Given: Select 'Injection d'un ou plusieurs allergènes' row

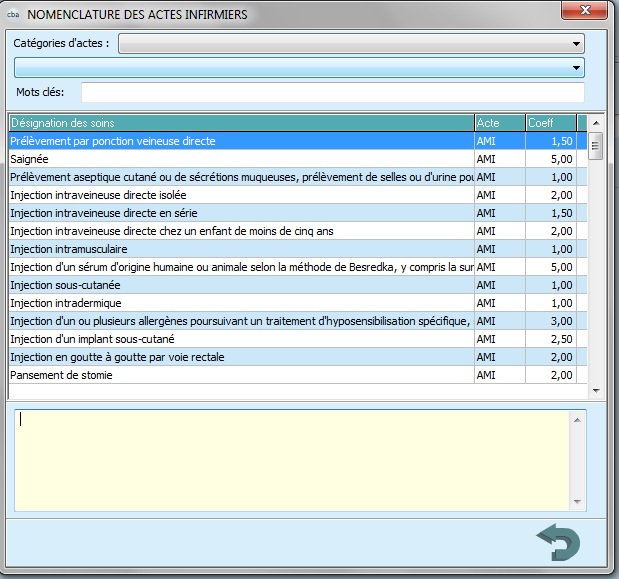Looking at the screenshot, I should (x=298, y=321).
